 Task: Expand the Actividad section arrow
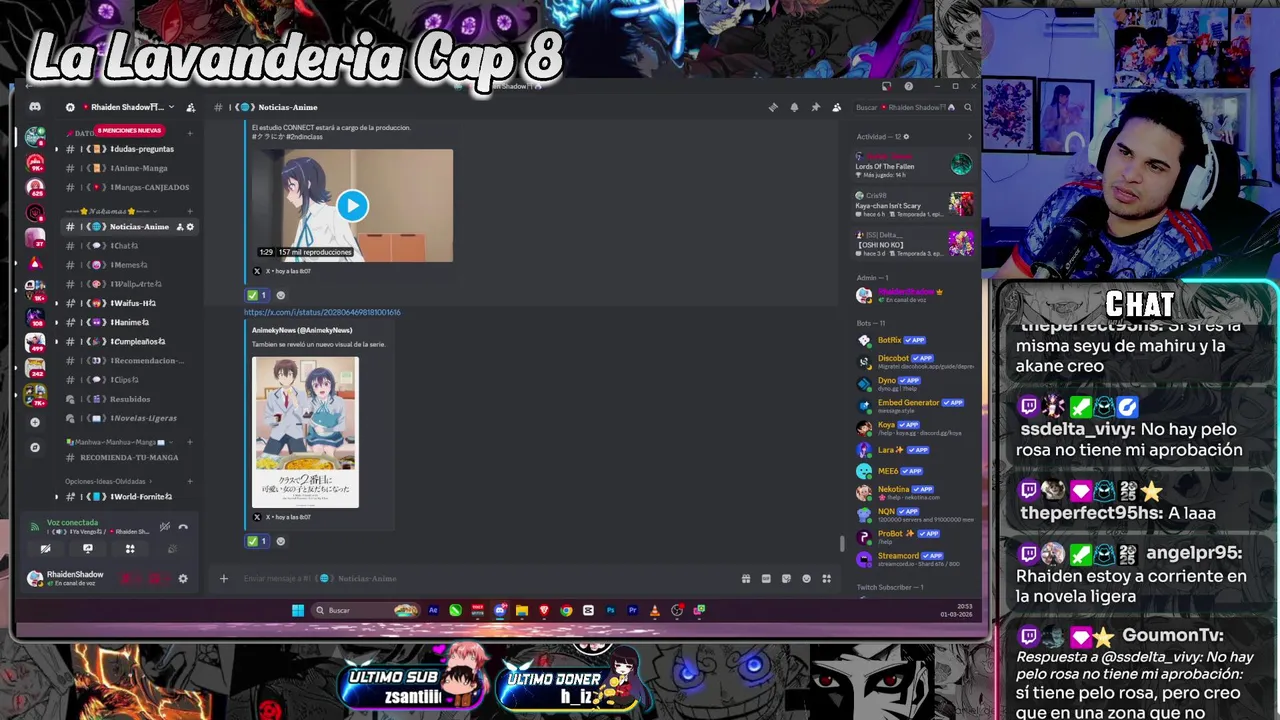[x=969, y=136]
